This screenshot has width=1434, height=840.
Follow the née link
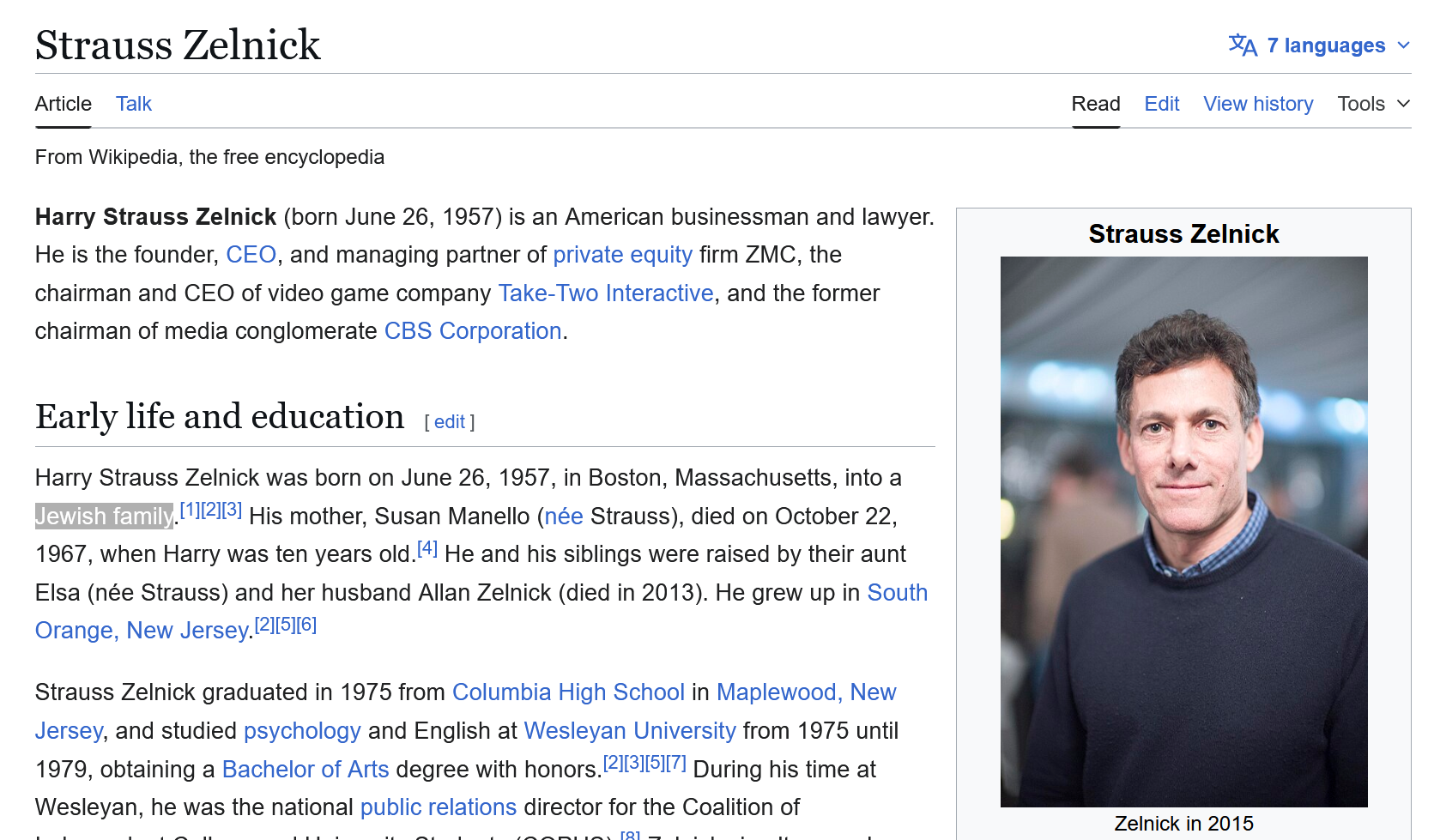coord(564,517)
